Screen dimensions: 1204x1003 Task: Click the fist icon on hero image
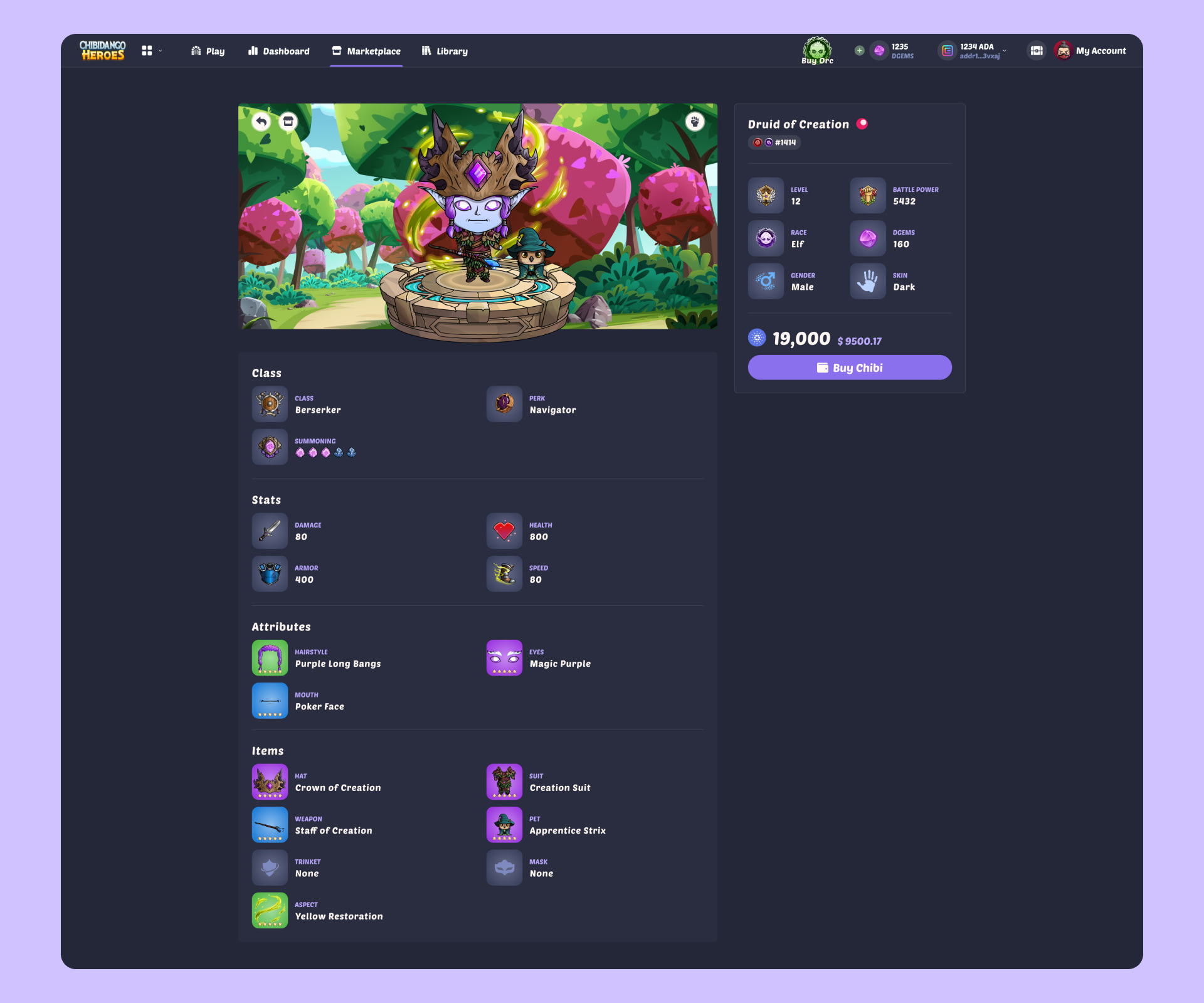(694, 122)
